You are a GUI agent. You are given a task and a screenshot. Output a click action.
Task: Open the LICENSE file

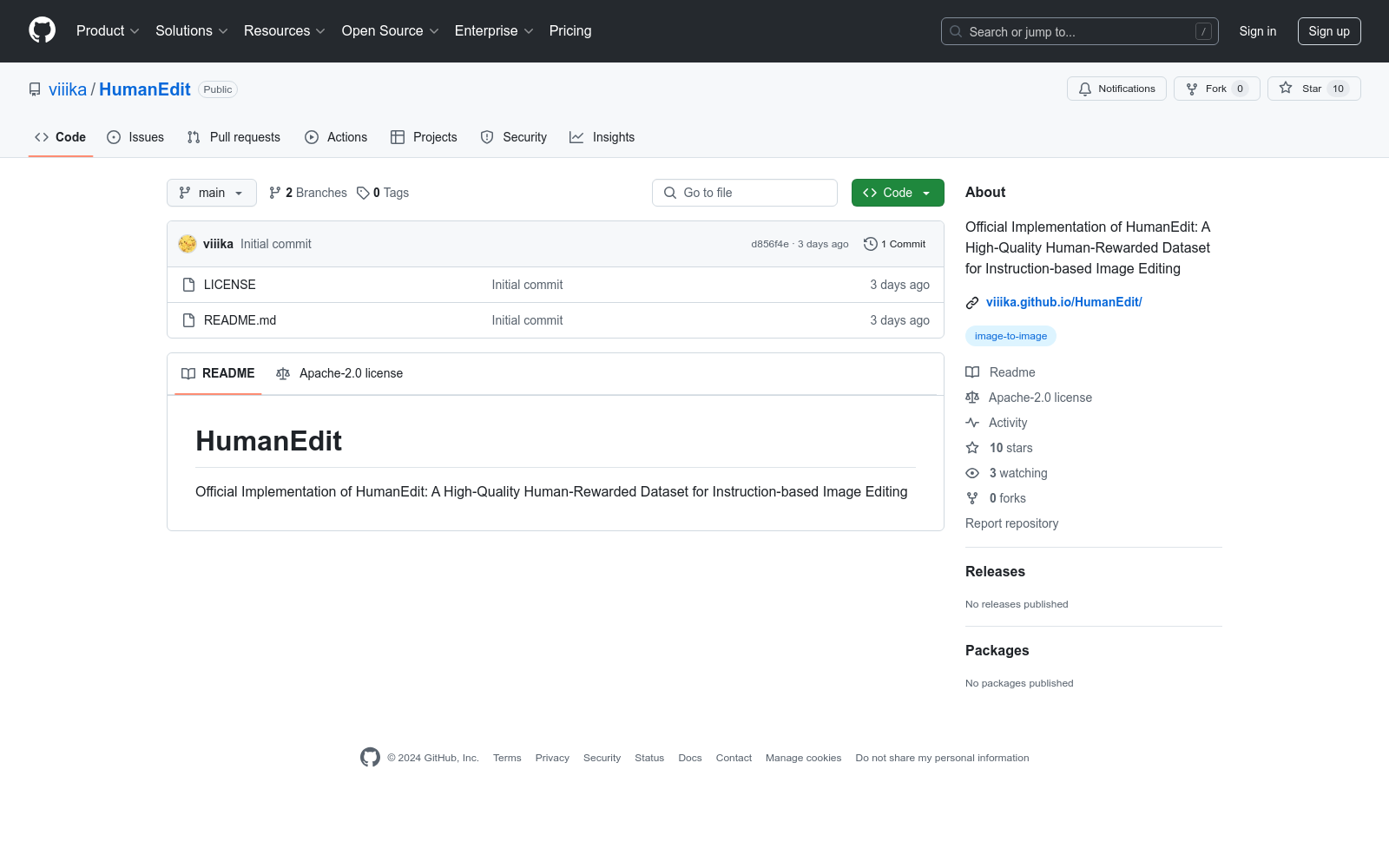pos(230,285)
